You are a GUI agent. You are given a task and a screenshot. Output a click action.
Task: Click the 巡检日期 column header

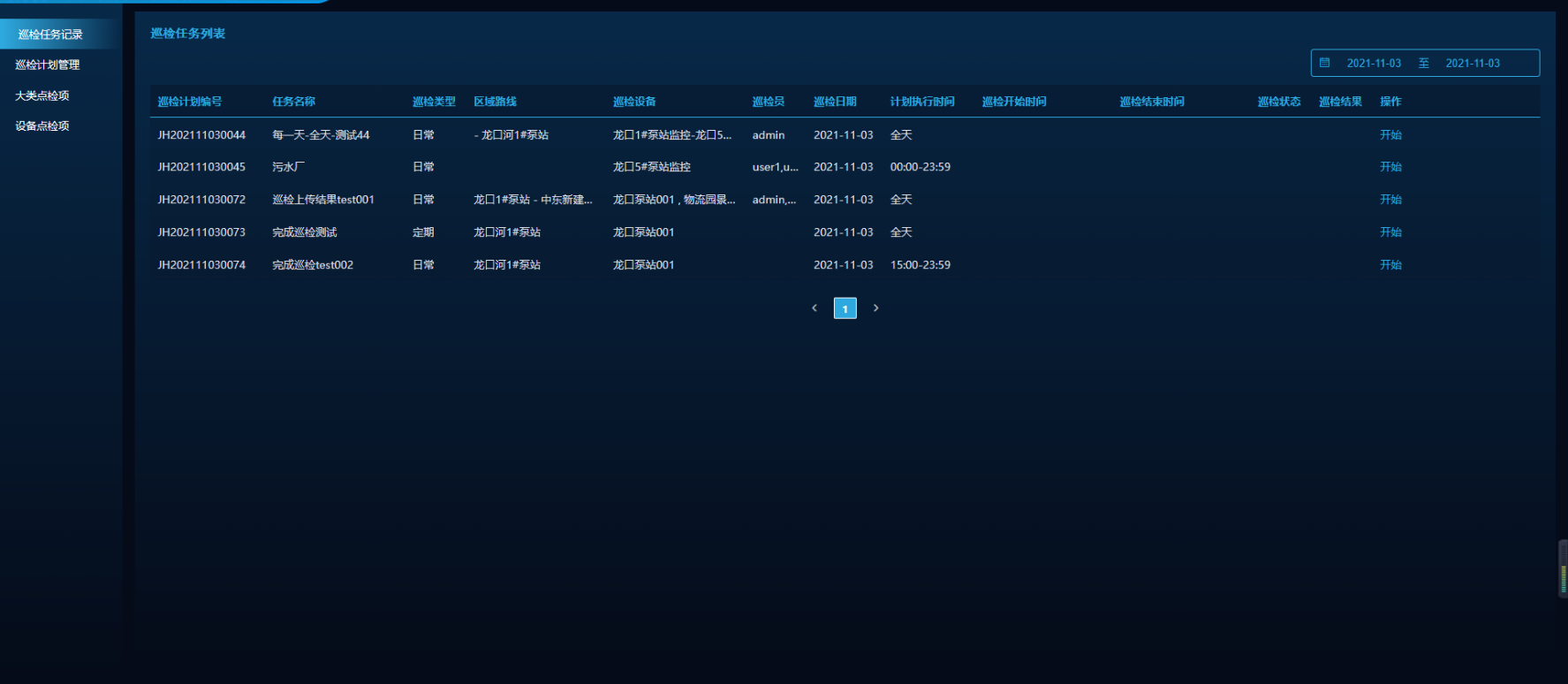(x=835, y=102)
